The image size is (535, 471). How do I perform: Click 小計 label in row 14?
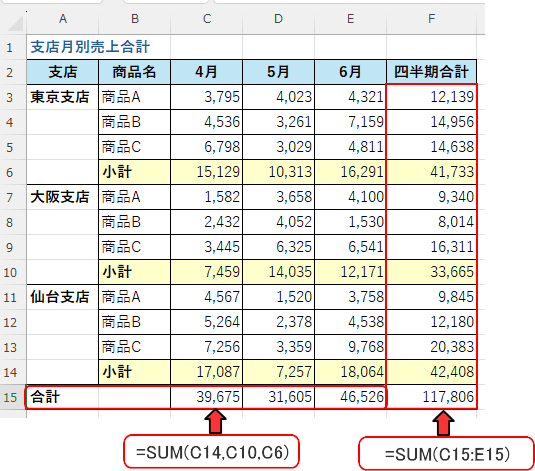point(134,372)
